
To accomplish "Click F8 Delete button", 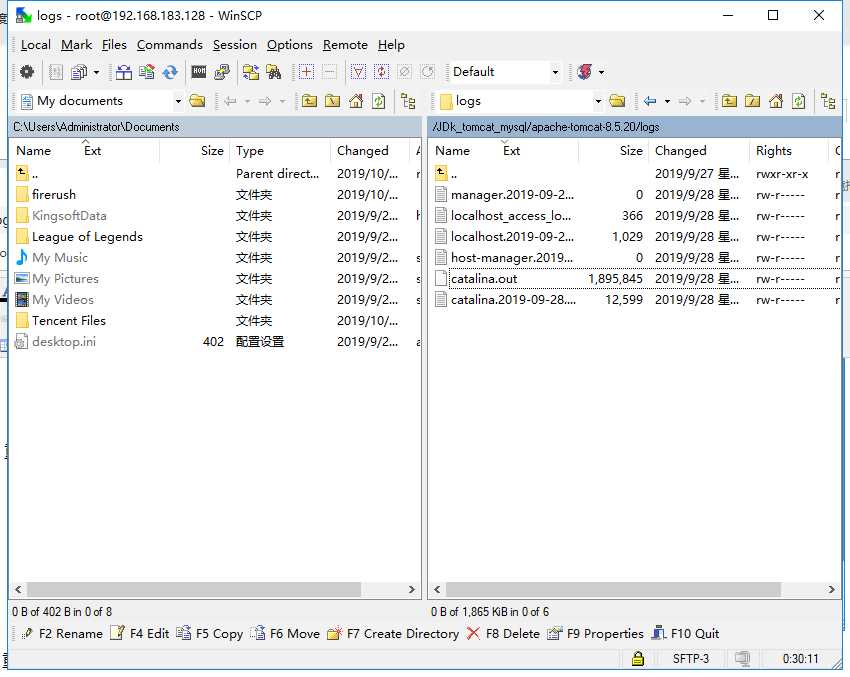I will tap(503, 633).
